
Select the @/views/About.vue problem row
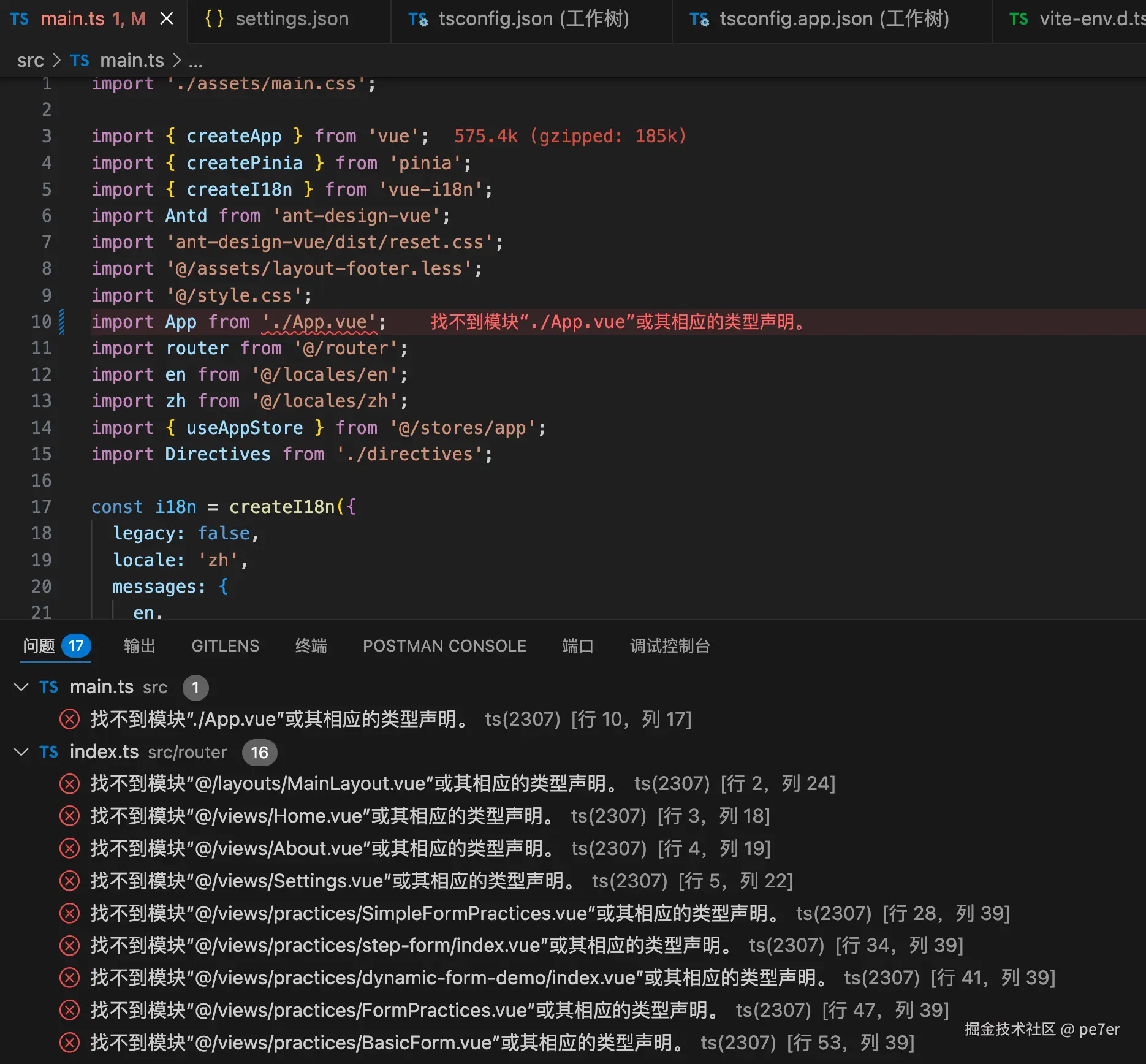coord(573,849)
